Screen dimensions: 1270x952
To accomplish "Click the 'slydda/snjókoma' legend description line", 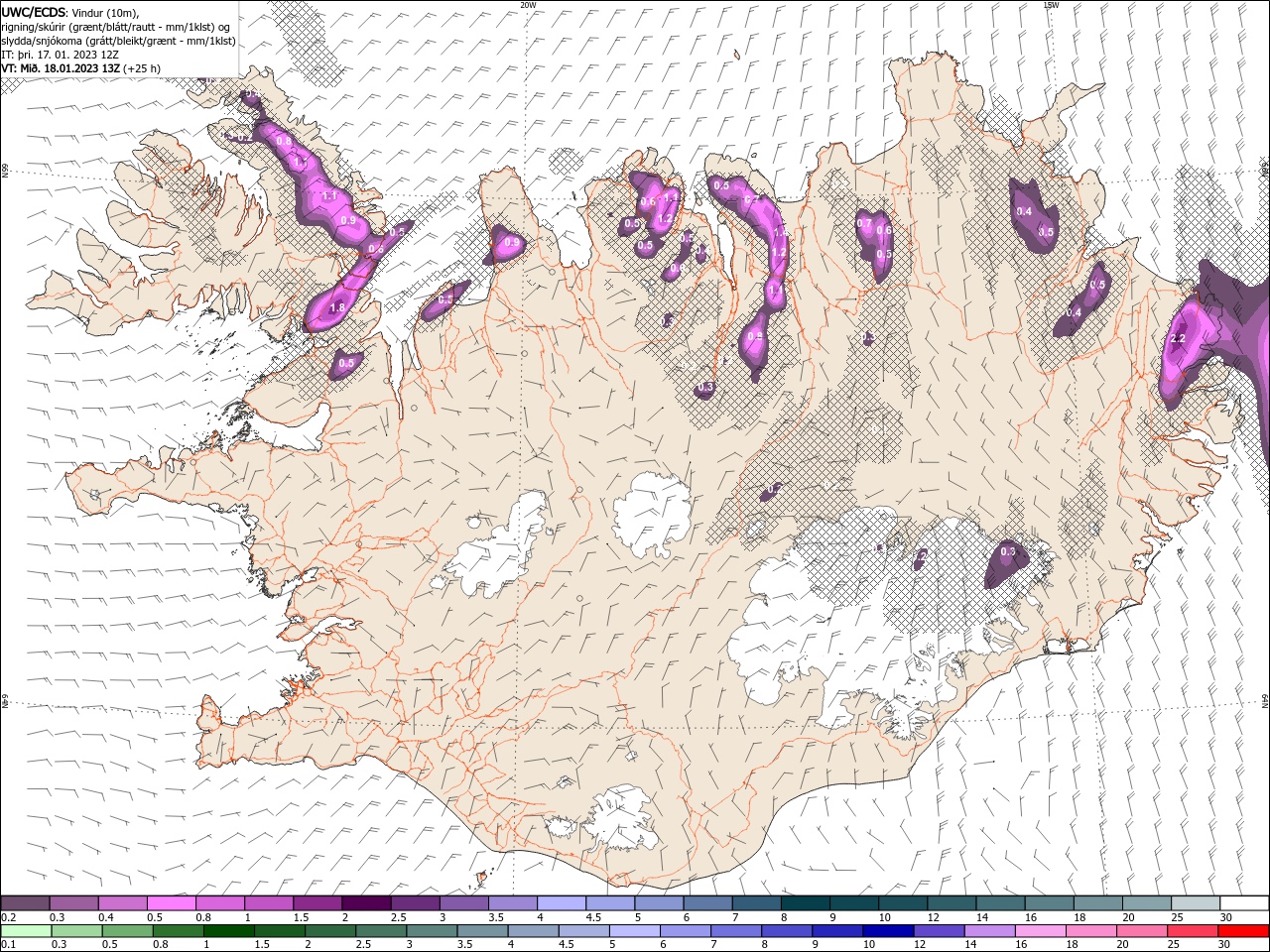I will coord(118,41).
